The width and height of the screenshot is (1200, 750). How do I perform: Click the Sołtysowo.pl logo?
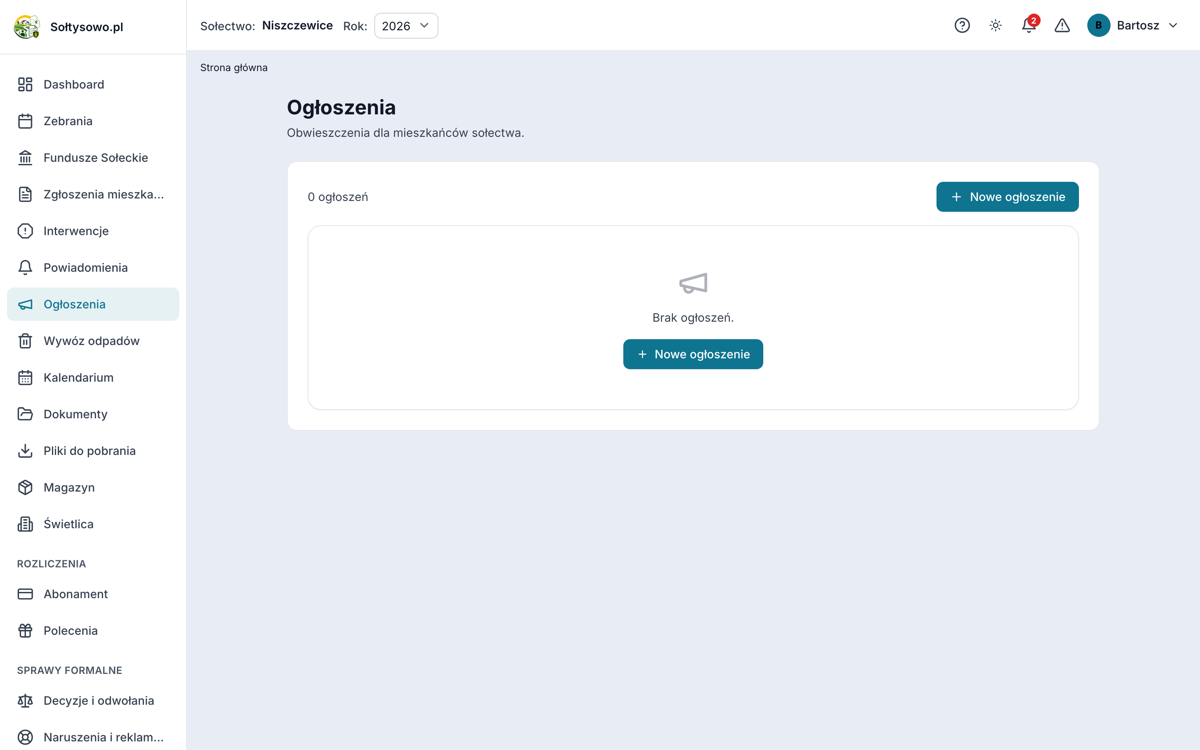coord(27,27)
